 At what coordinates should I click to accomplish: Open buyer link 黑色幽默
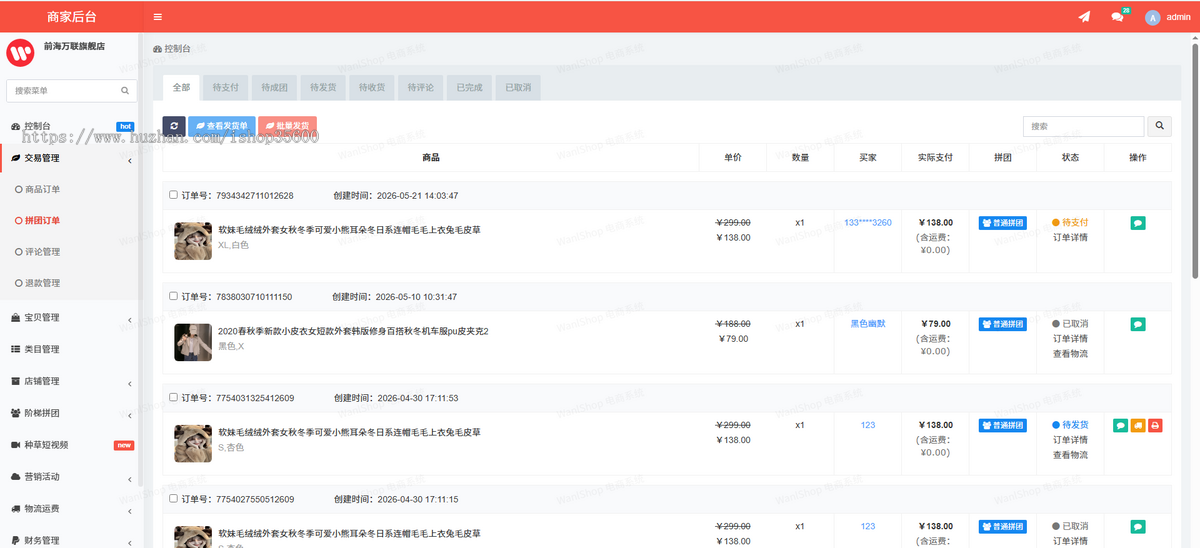point(868,324)
